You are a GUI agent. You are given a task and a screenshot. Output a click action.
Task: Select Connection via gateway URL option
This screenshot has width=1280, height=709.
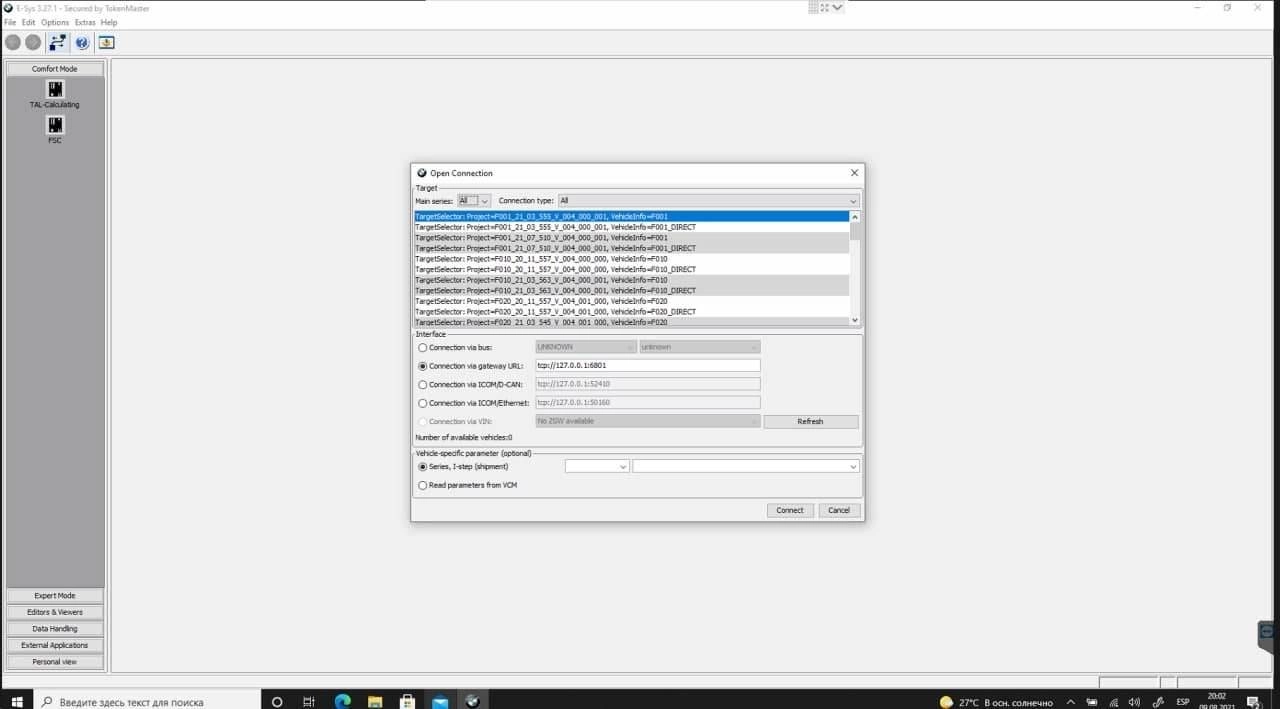tap(422, 366)
